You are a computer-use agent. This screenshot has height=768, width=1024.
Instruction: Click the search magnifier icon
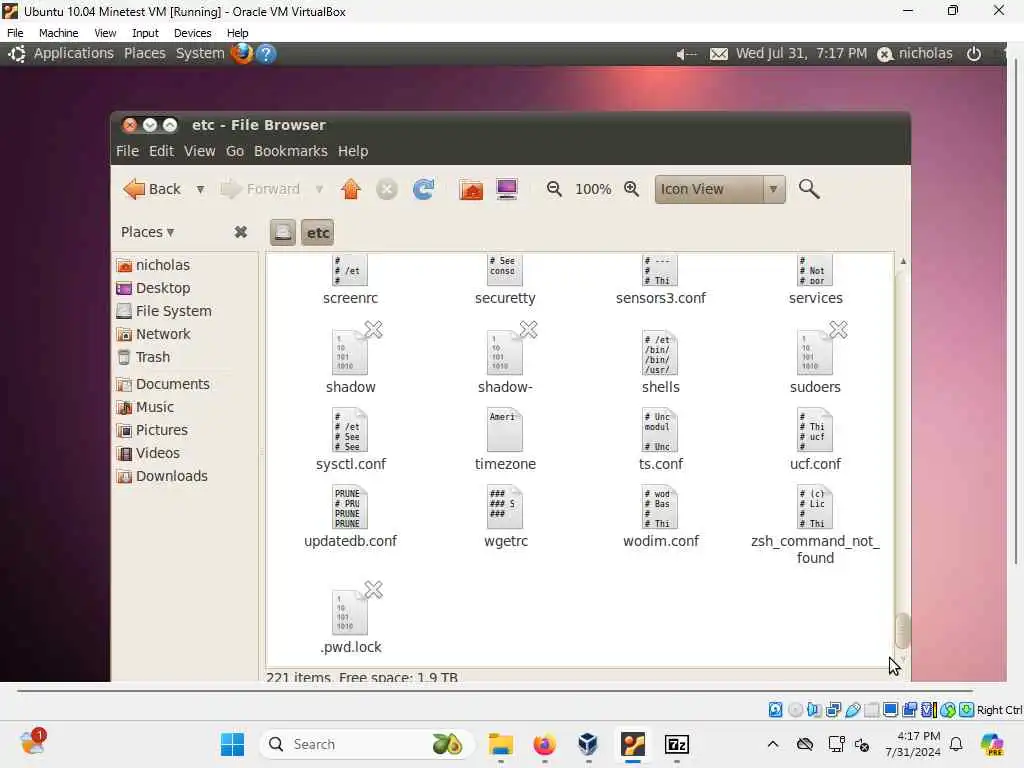(808, 189)
